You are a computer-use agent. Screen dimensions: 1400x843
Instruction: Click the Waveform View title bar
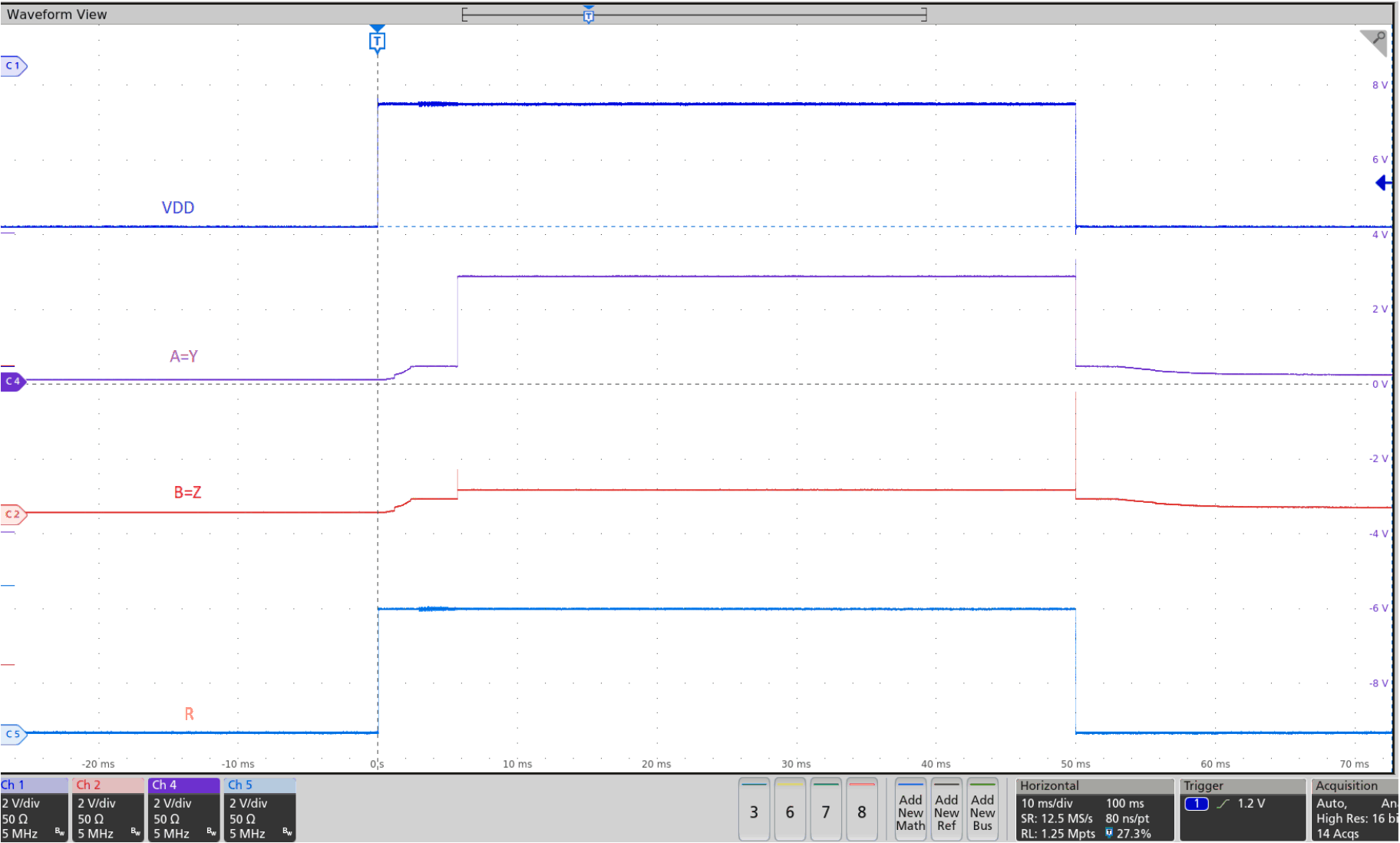tap(57, 13)
